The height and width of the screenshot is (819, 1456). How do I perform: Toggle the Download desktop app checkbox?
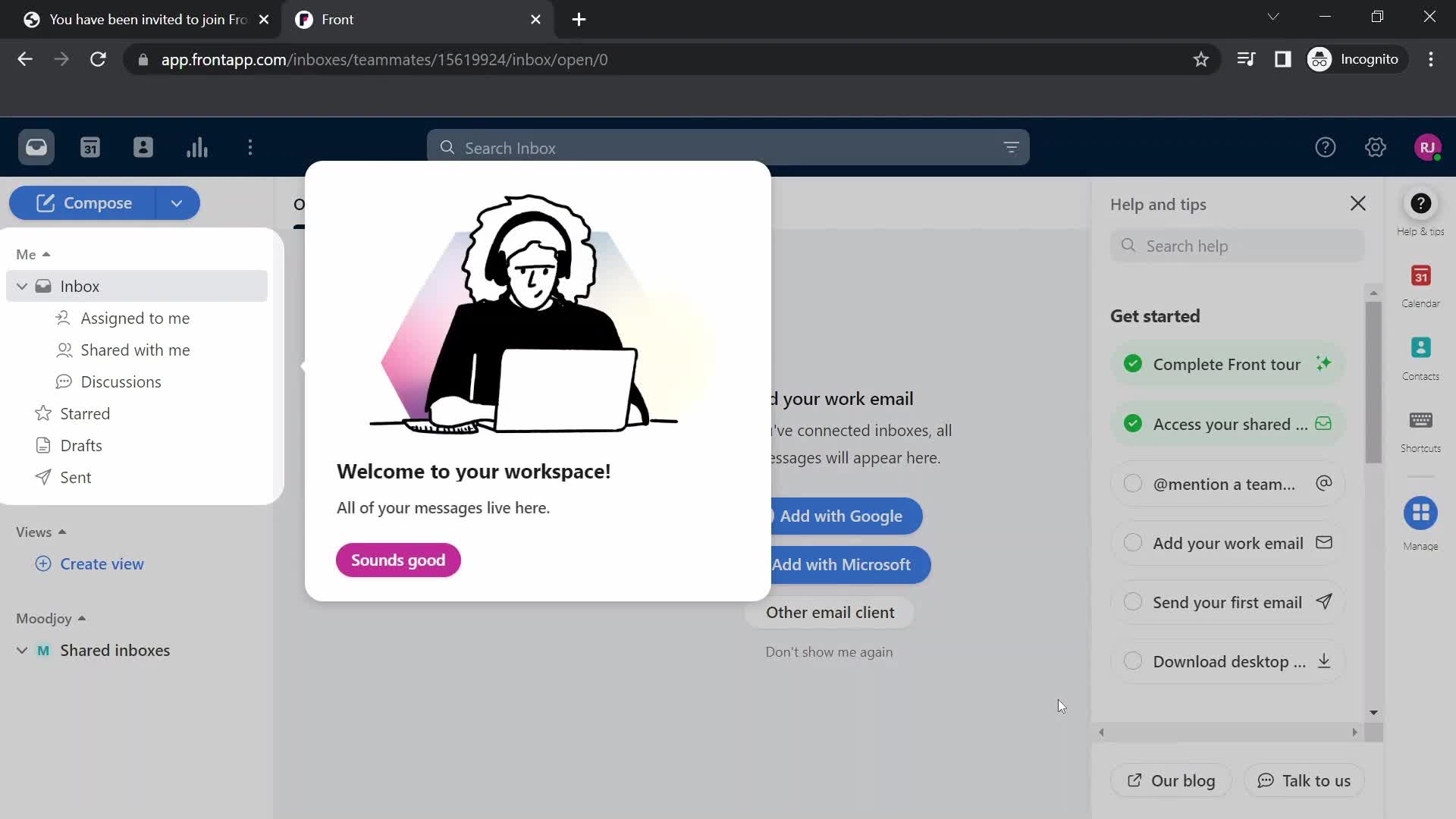coord(1132,660)
